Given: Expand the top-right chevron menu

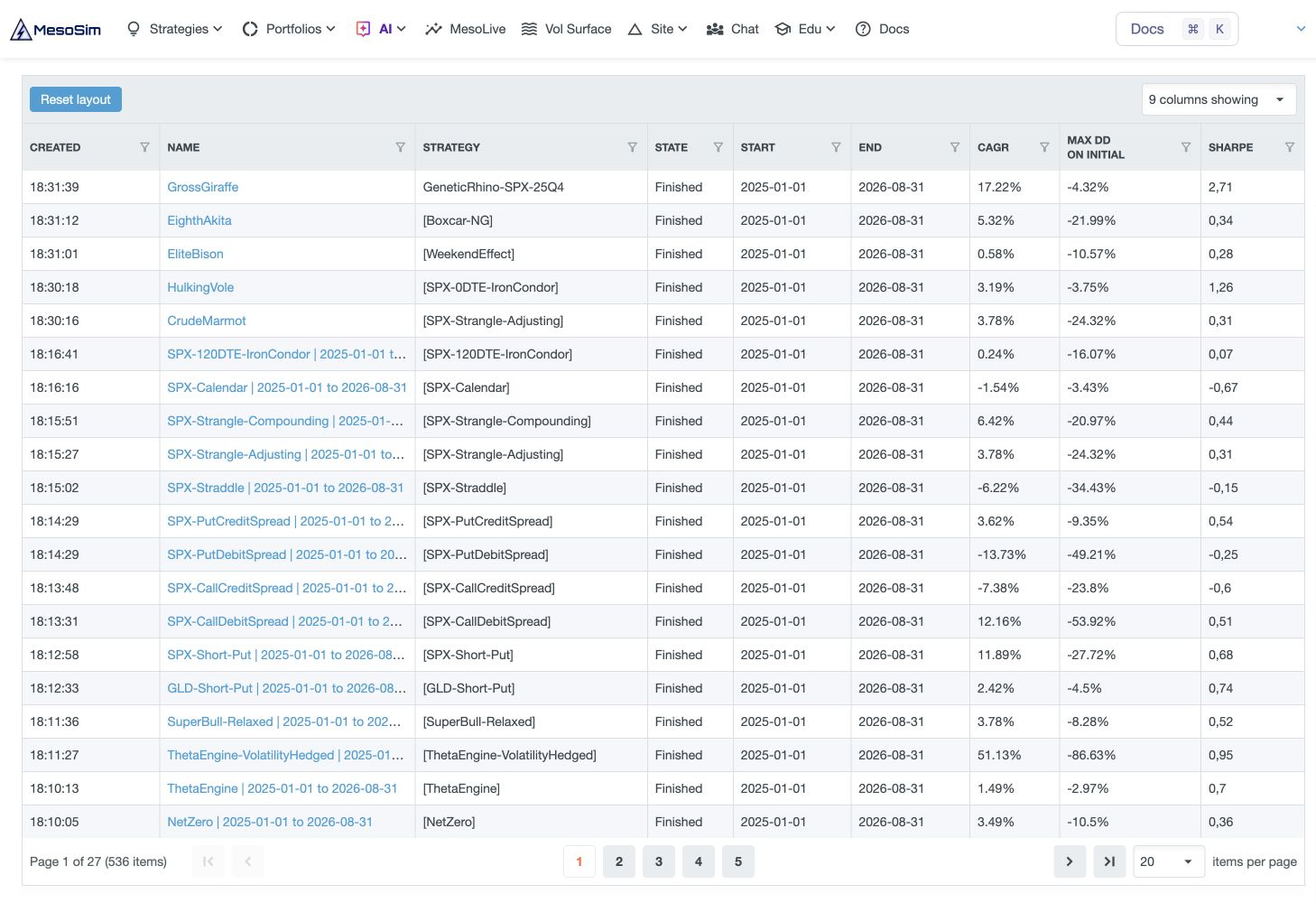Looking at the screenshot, I should [1301, 29].
